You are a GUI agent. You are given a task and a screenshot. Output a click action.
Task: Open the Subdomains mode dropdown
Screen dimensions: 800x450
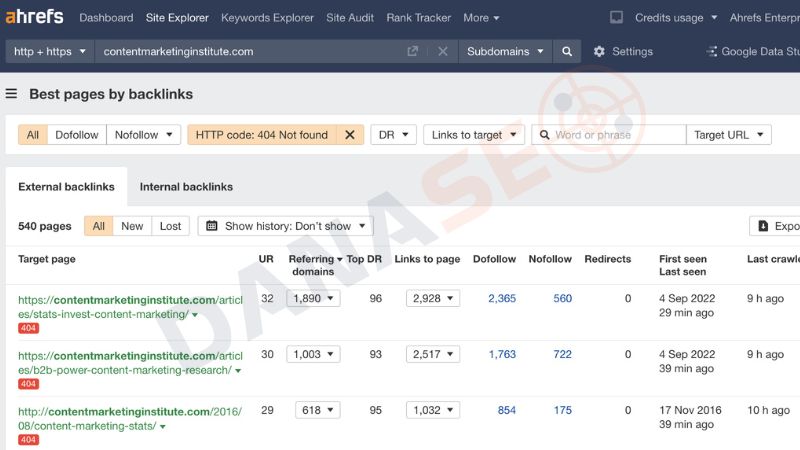coord(506,52)
